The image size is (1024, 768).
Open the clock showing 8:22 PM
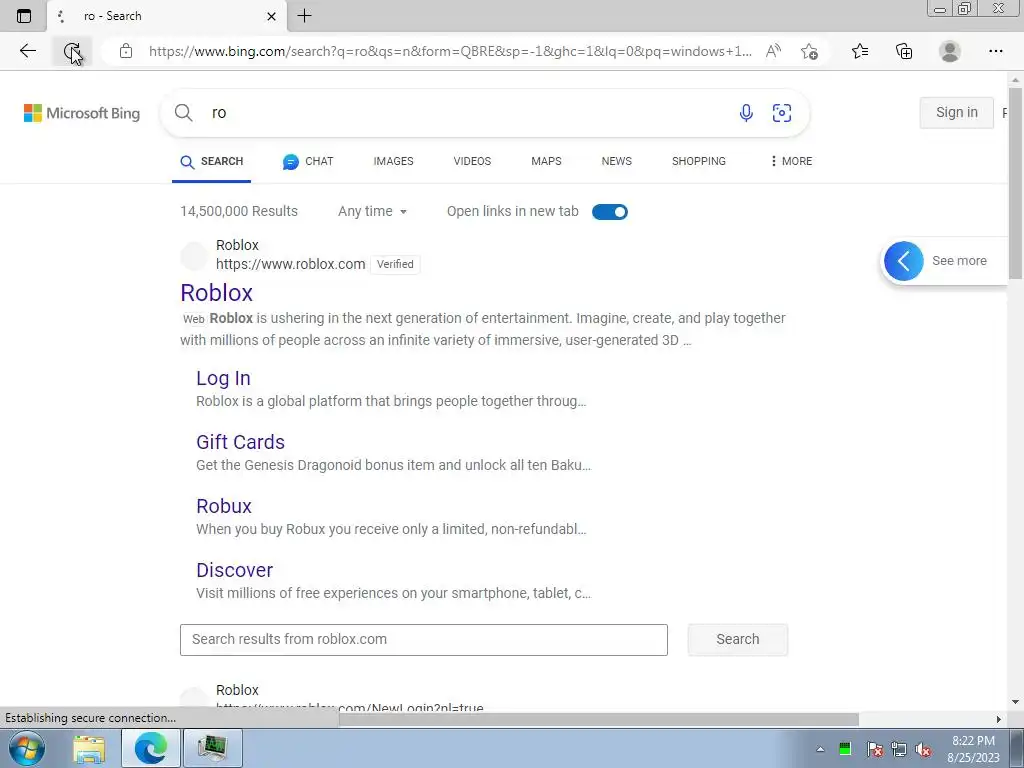(x=973, y=749)
